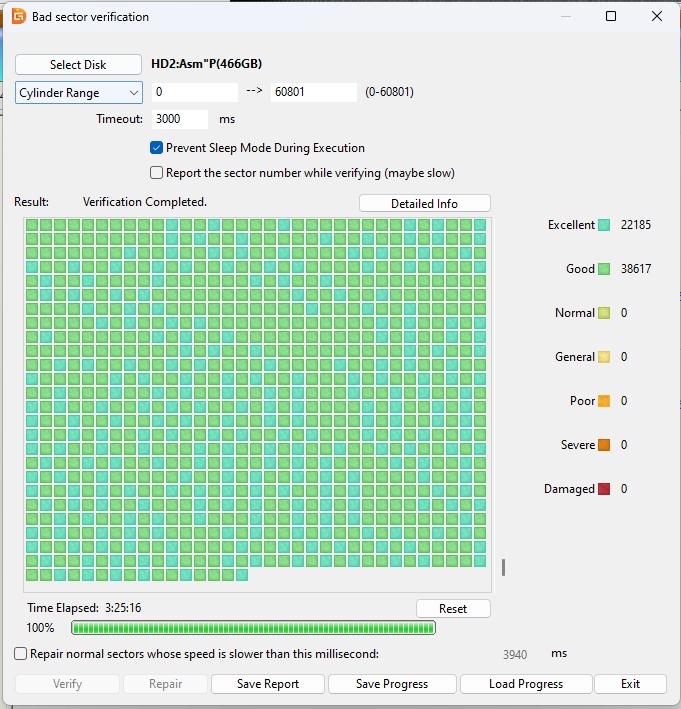This screenshot has height=709, width=681.
Task: Enable Report the sector number while verifying
Action: [x=157, y=173]
